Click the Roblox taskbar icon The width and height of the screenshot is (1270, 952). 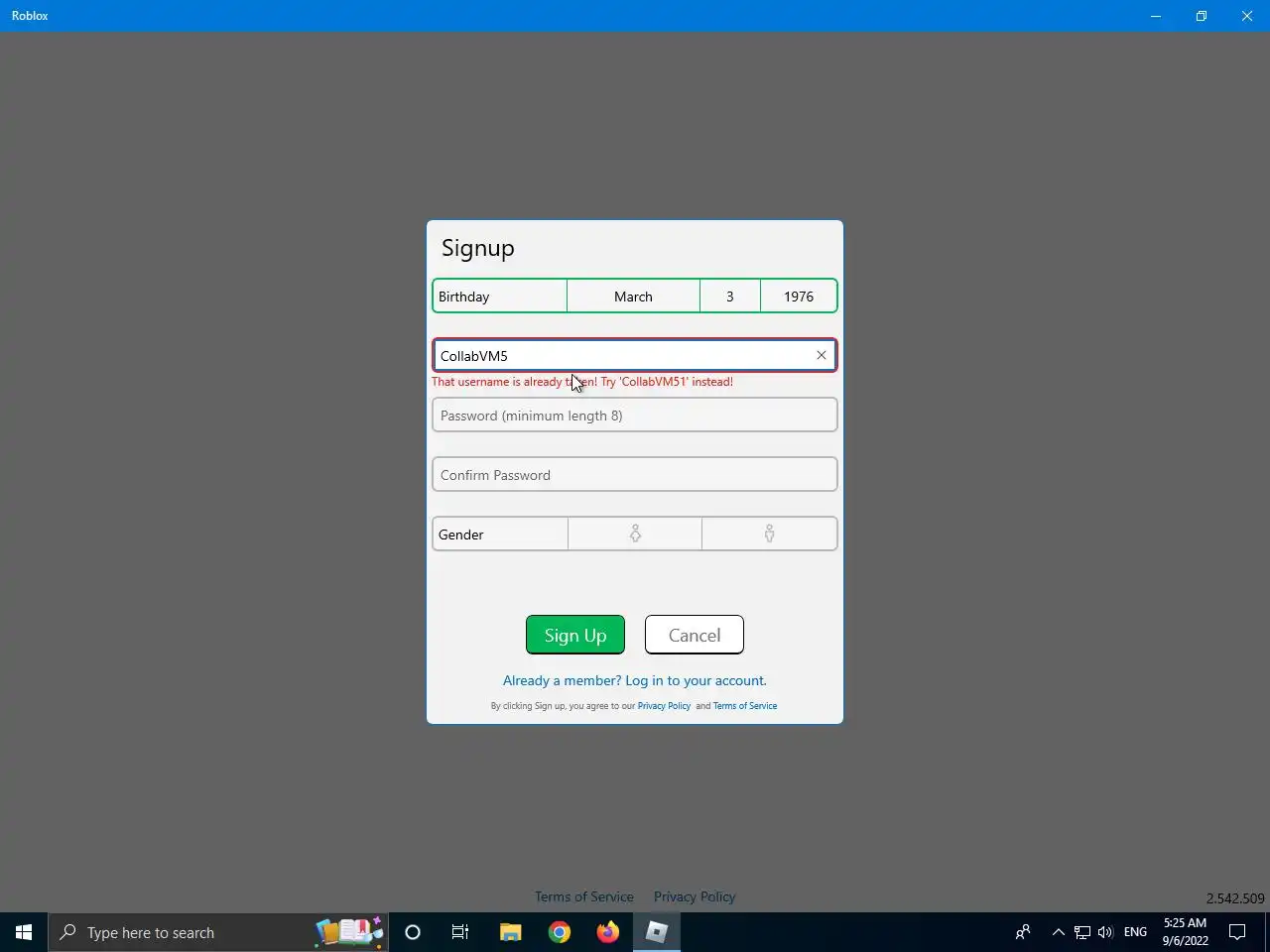pos(657,932)
